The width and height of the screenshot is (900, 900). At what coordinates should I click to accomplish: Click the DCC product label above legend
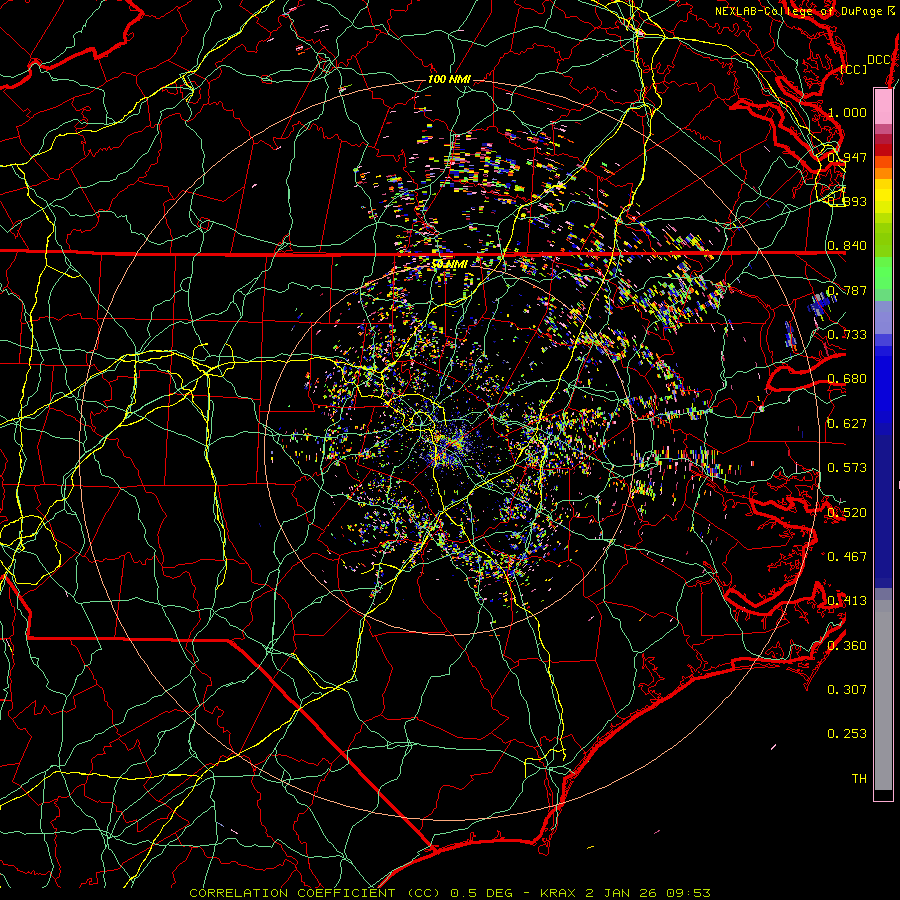point(878,60)
